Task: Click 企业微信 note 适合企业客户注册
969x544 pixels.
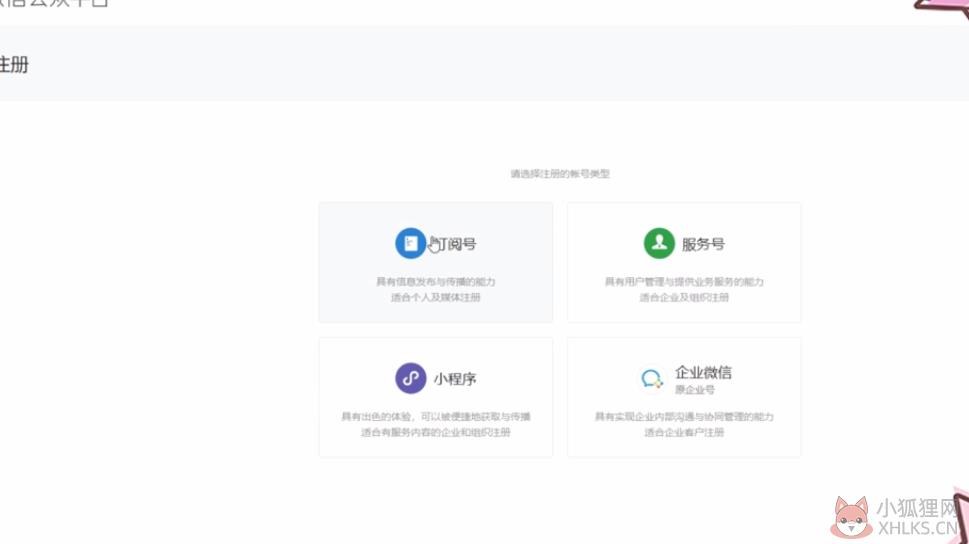Action: 684,432
